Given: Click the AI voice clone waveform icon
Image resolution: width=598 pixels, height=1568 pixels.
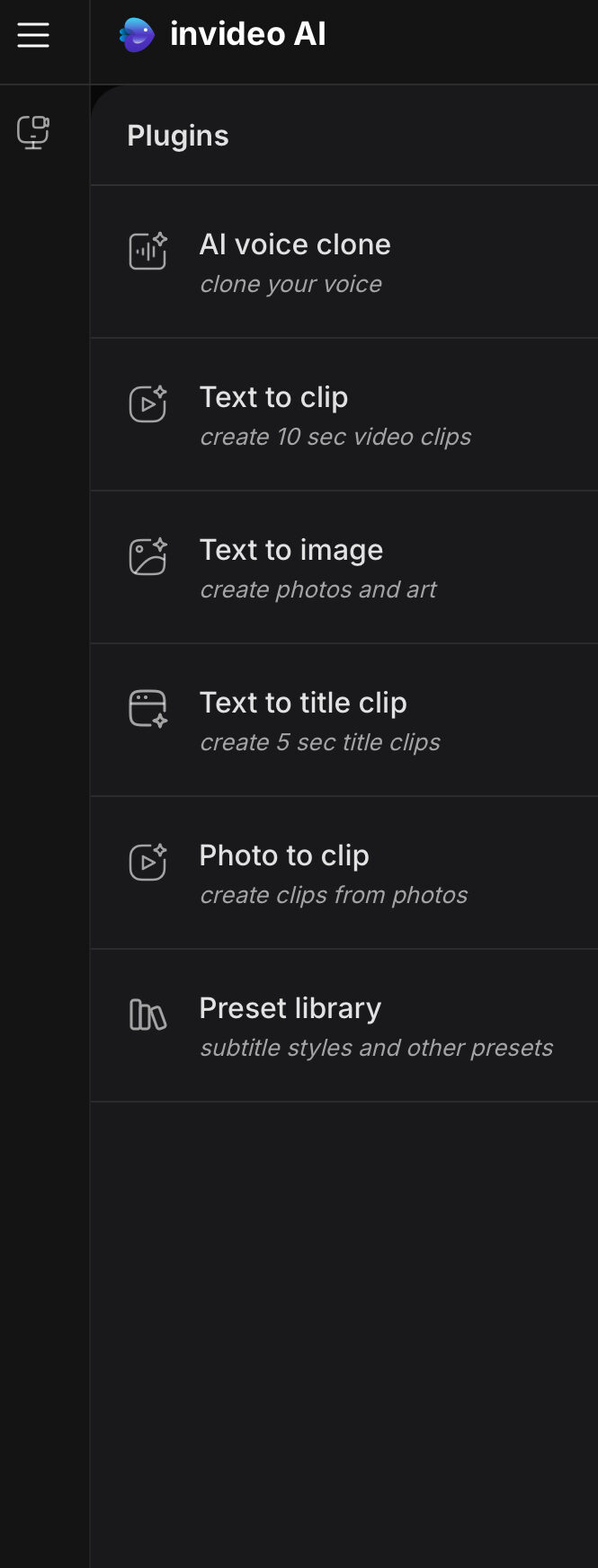Looking at the screenshot, I should (148, 251).
